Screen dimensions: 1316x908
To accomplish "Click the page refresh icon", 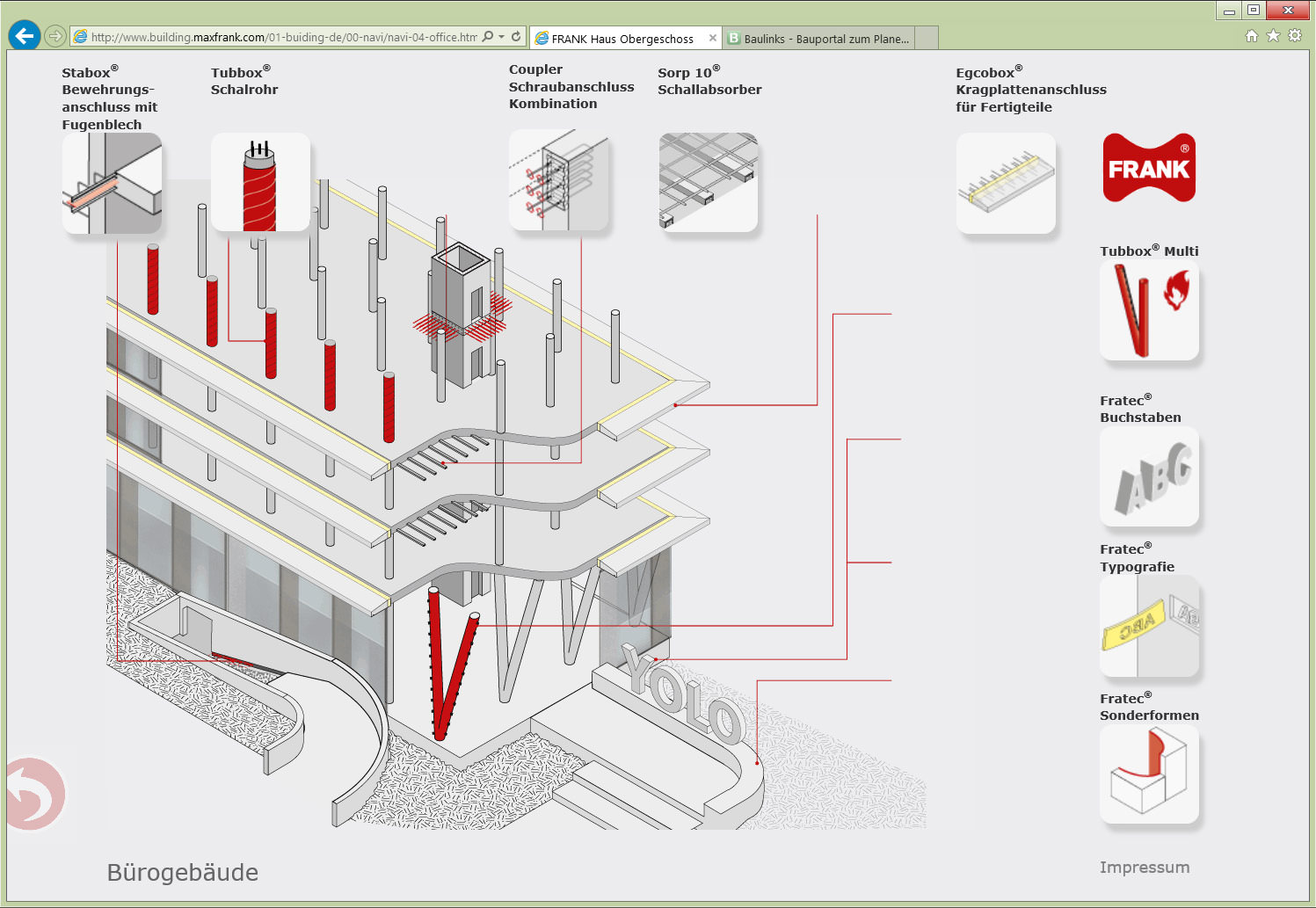I will (516, 37).
